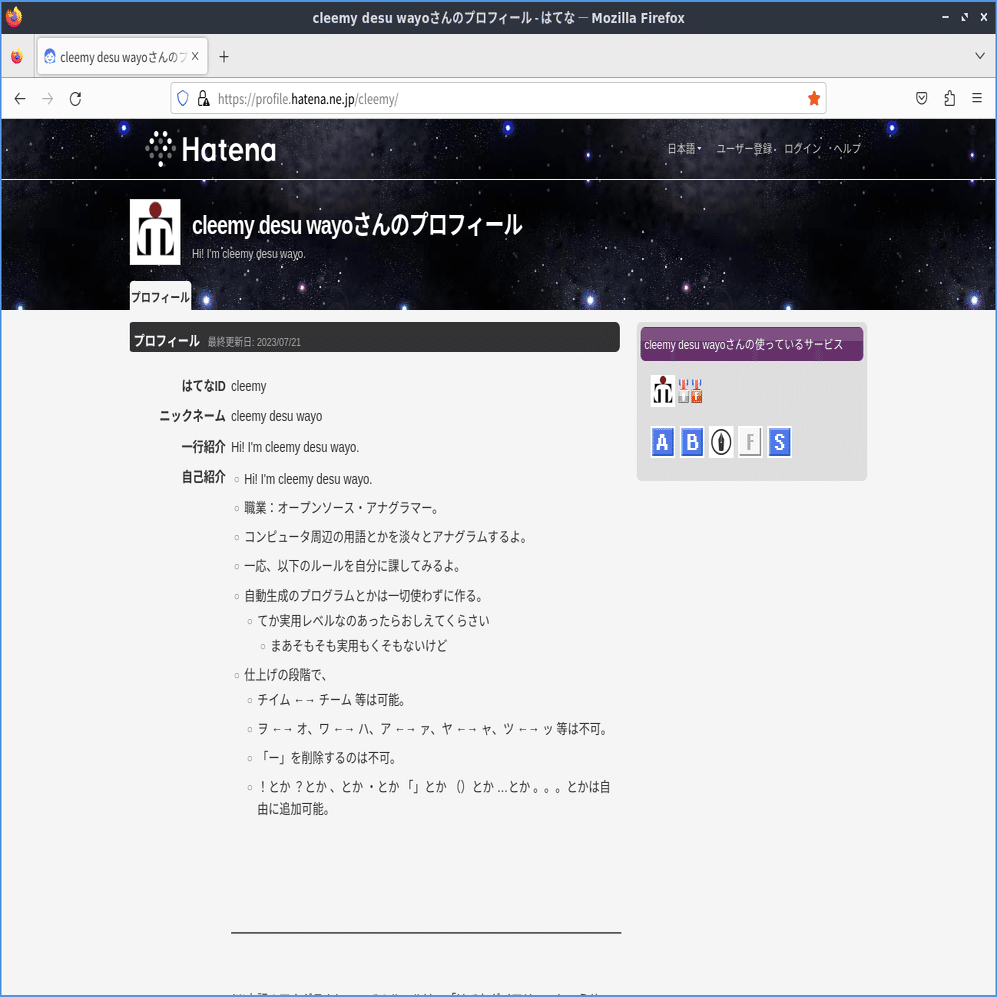Screen dimensions: 997x997
Task: Select the プロフィール page tab
Action: pos(160,296)
